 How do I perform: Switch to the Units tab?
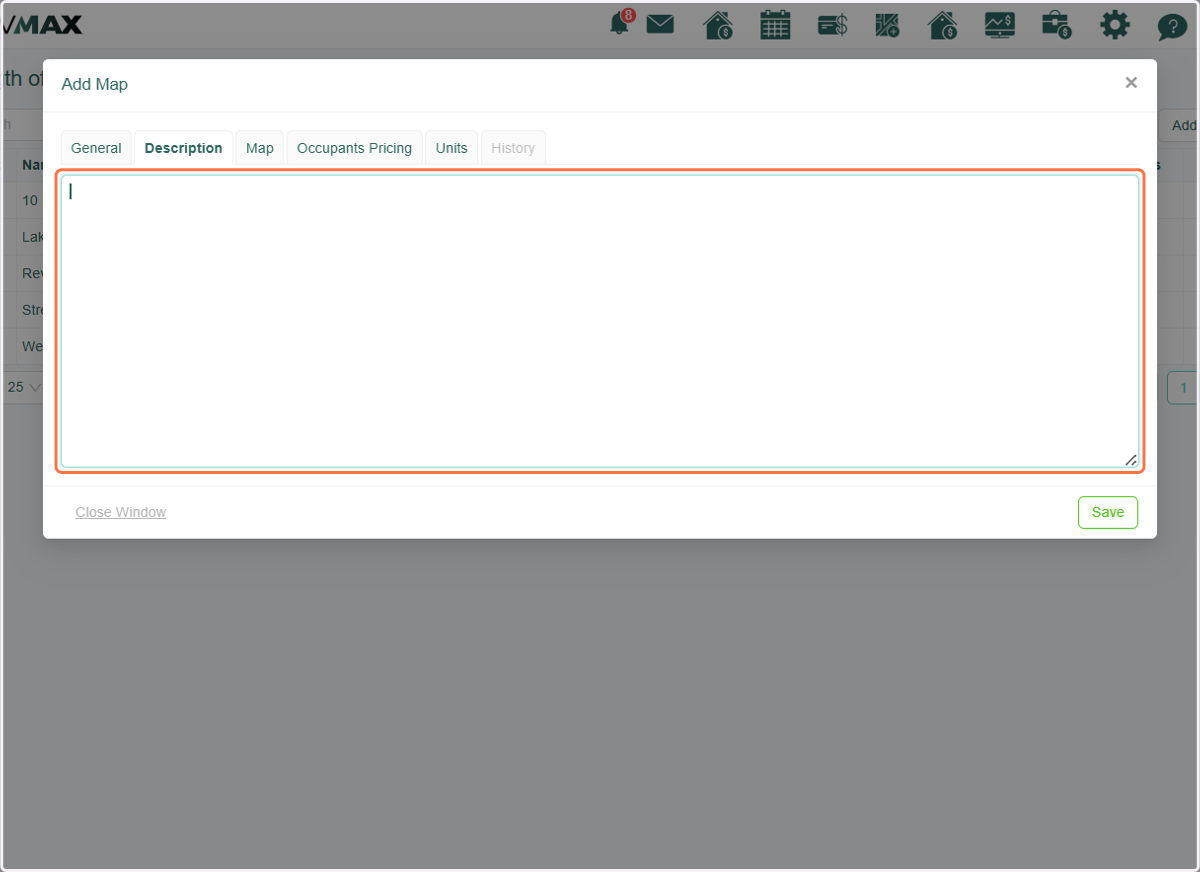pyautogui.click(x=452, y=148)
